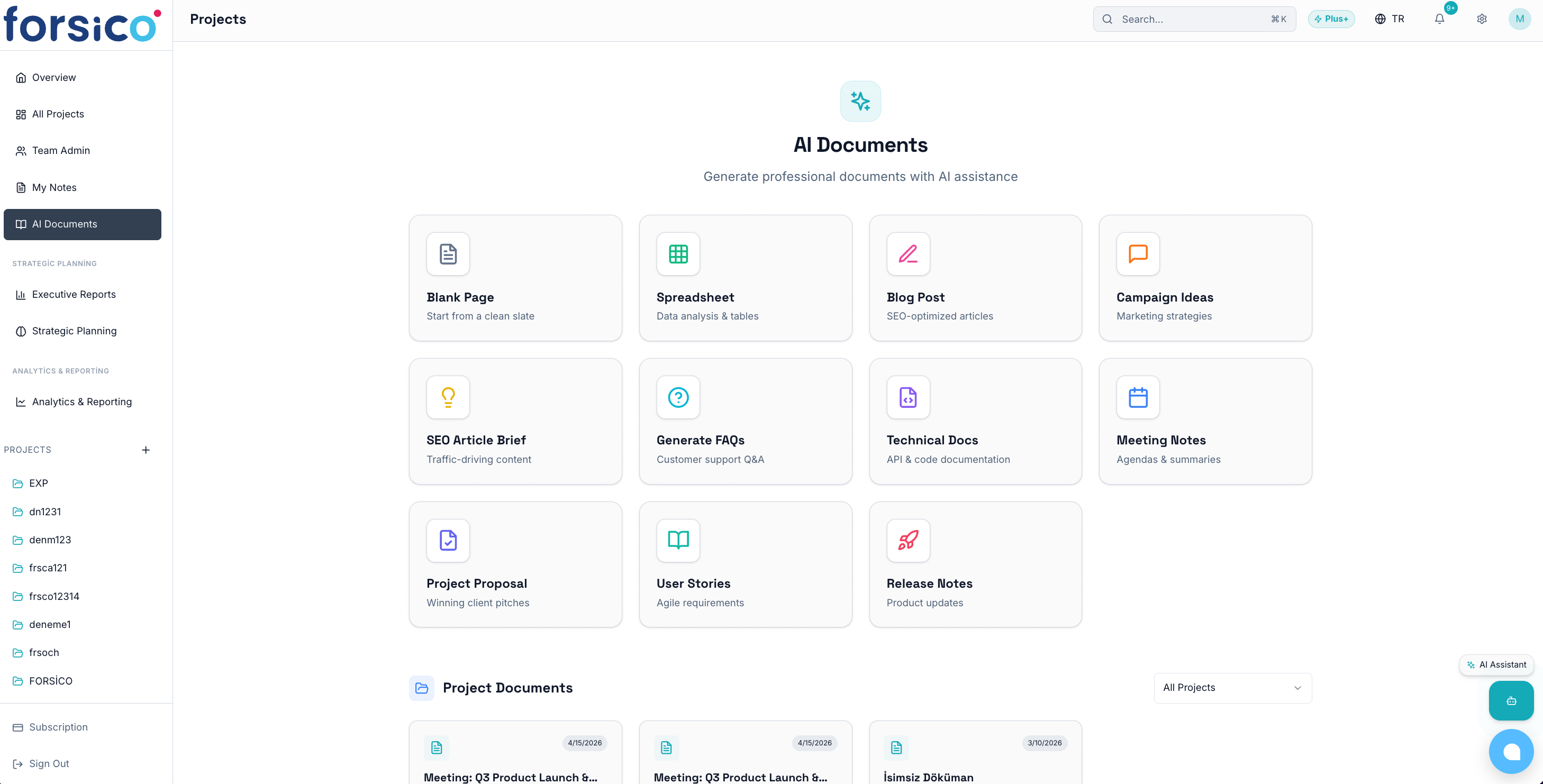Screen dimensions: 1543x784
Task: Open the AI Assistant robot button
Action: click(x=1511, y=701)
